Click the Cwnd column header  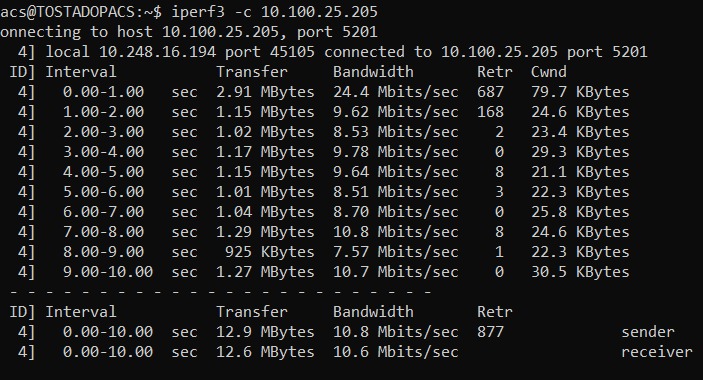[549, 72]
